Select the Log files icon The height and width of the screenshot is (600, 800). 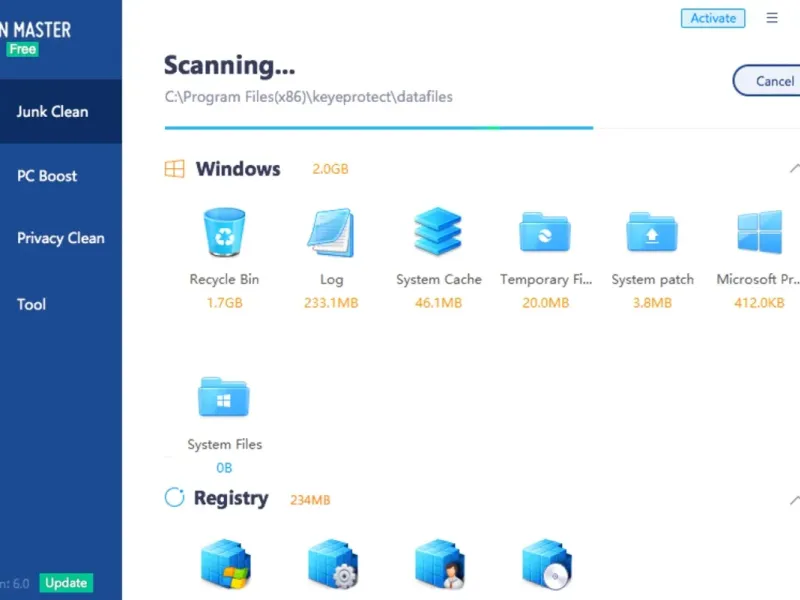pyautogui.click(x=331, y=232)
